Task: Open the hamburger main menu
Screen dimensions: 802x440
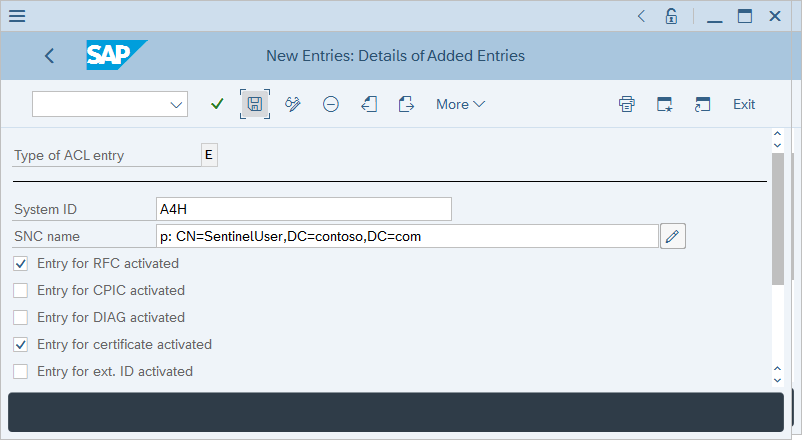Action: click(17, 16)
